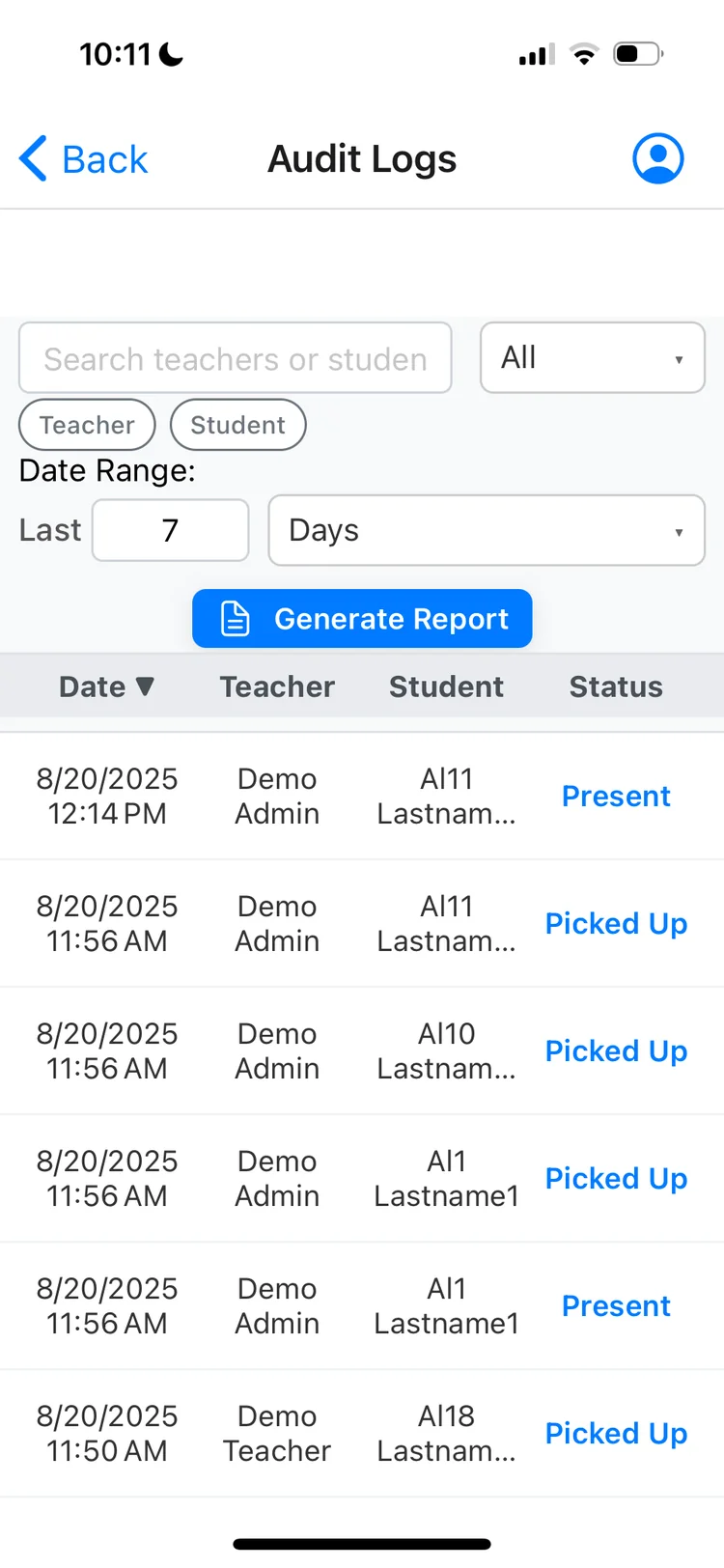Click the document icon on Generate Report

click(x=236, y=619)
